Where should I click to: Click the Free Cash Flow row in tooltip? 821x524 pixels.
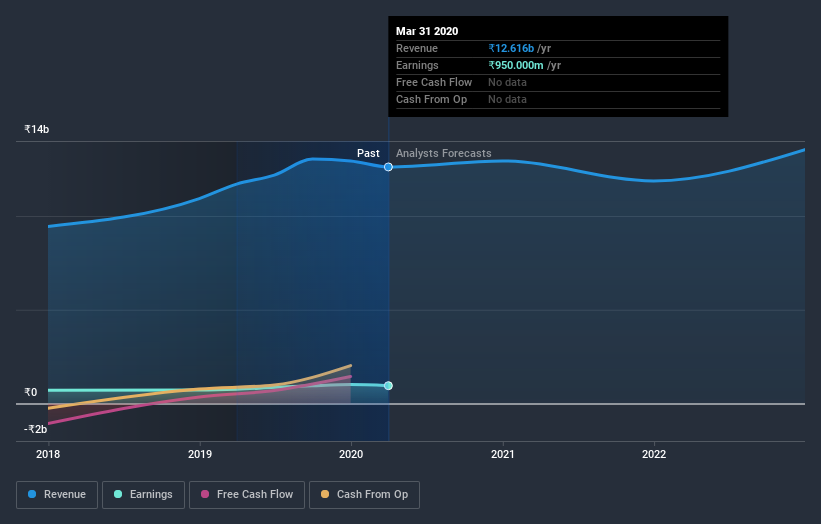pos(558,83)
